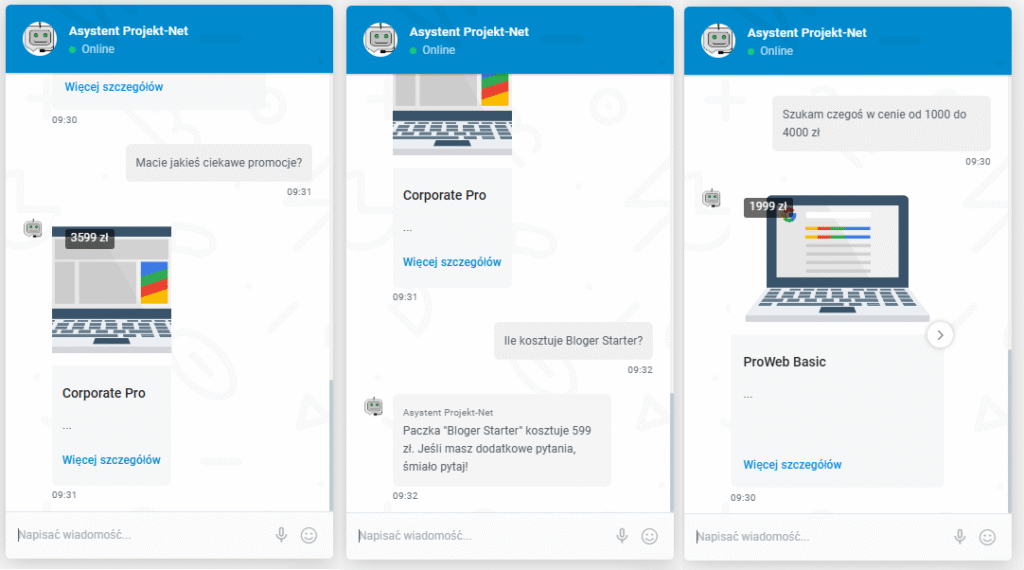Click robot avatar in right chat header
The width and height of the screenshot is (1024, 570).
pyautogui.click(x=718, y=40)
